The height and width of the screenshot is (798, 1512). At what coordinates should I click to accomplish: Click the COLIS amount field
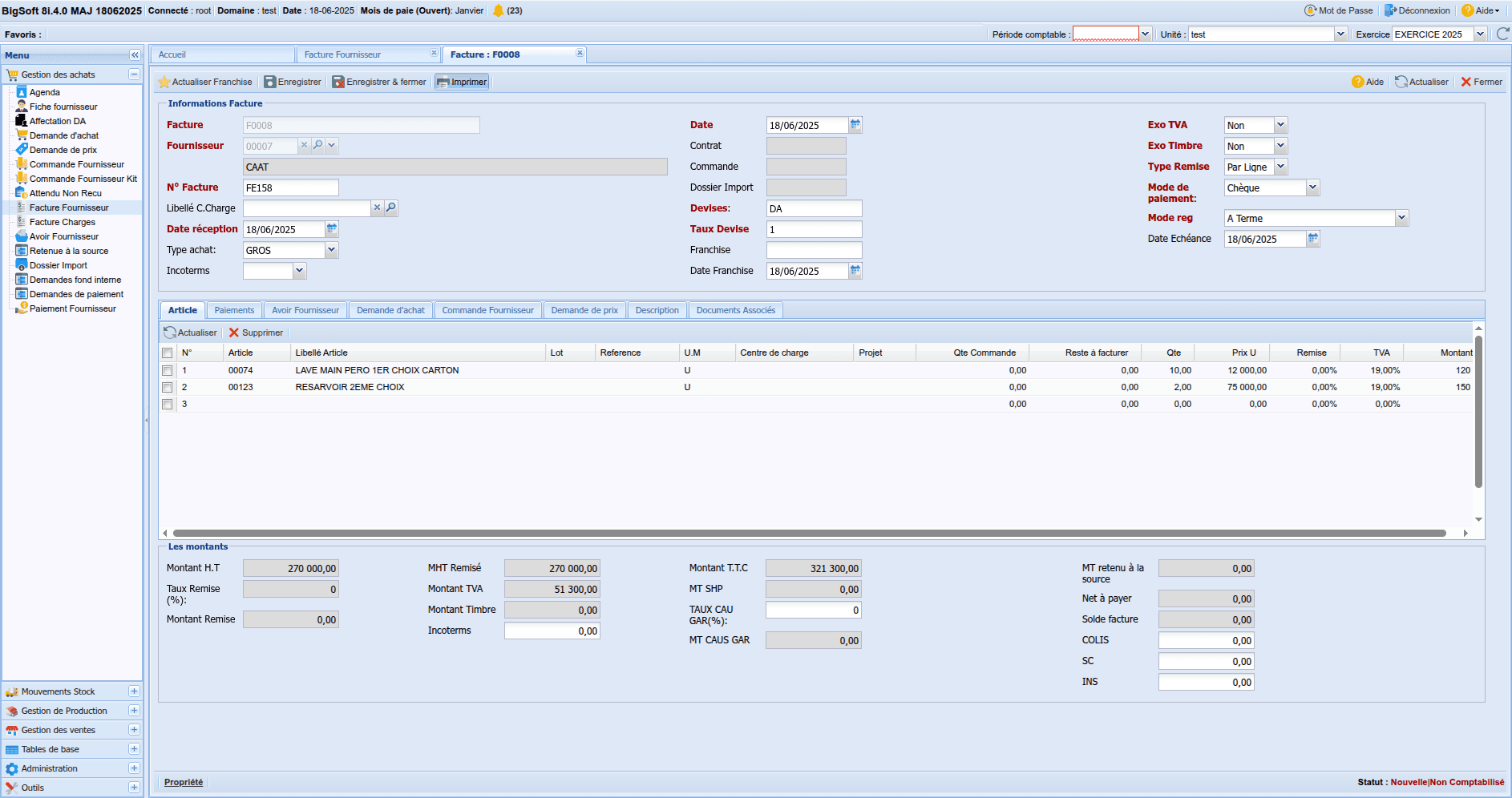pos(1206,640)
